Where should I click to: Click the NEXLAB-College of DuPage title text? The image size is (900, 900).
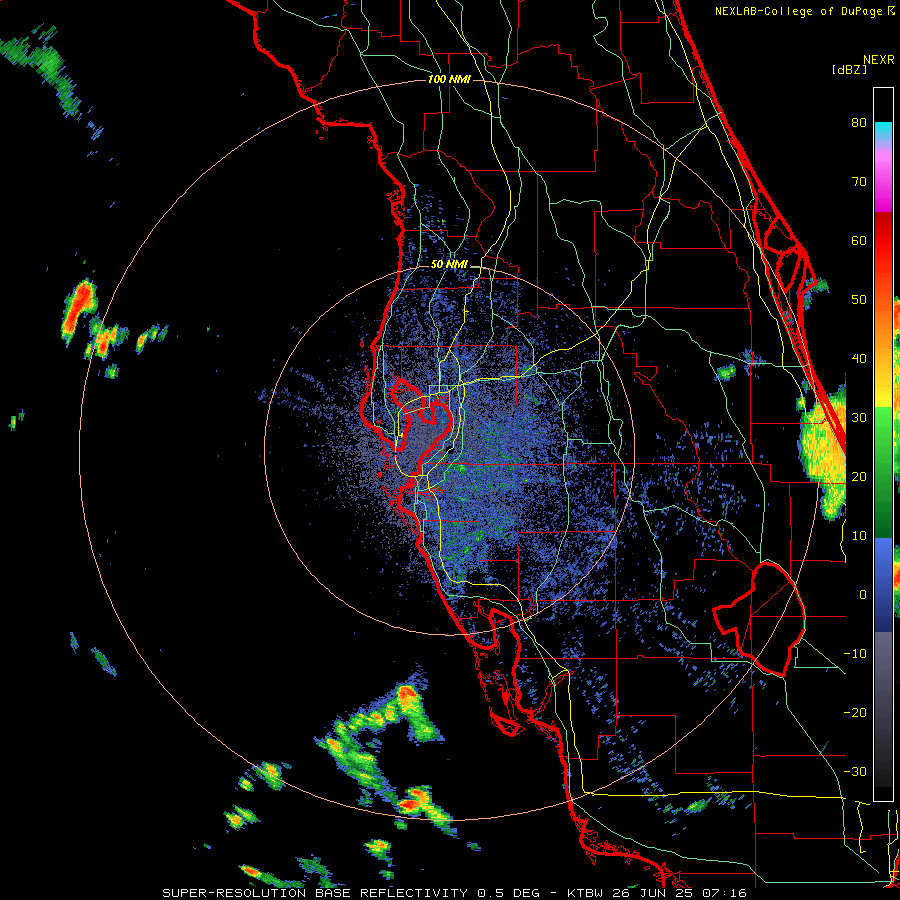(798, 11)
